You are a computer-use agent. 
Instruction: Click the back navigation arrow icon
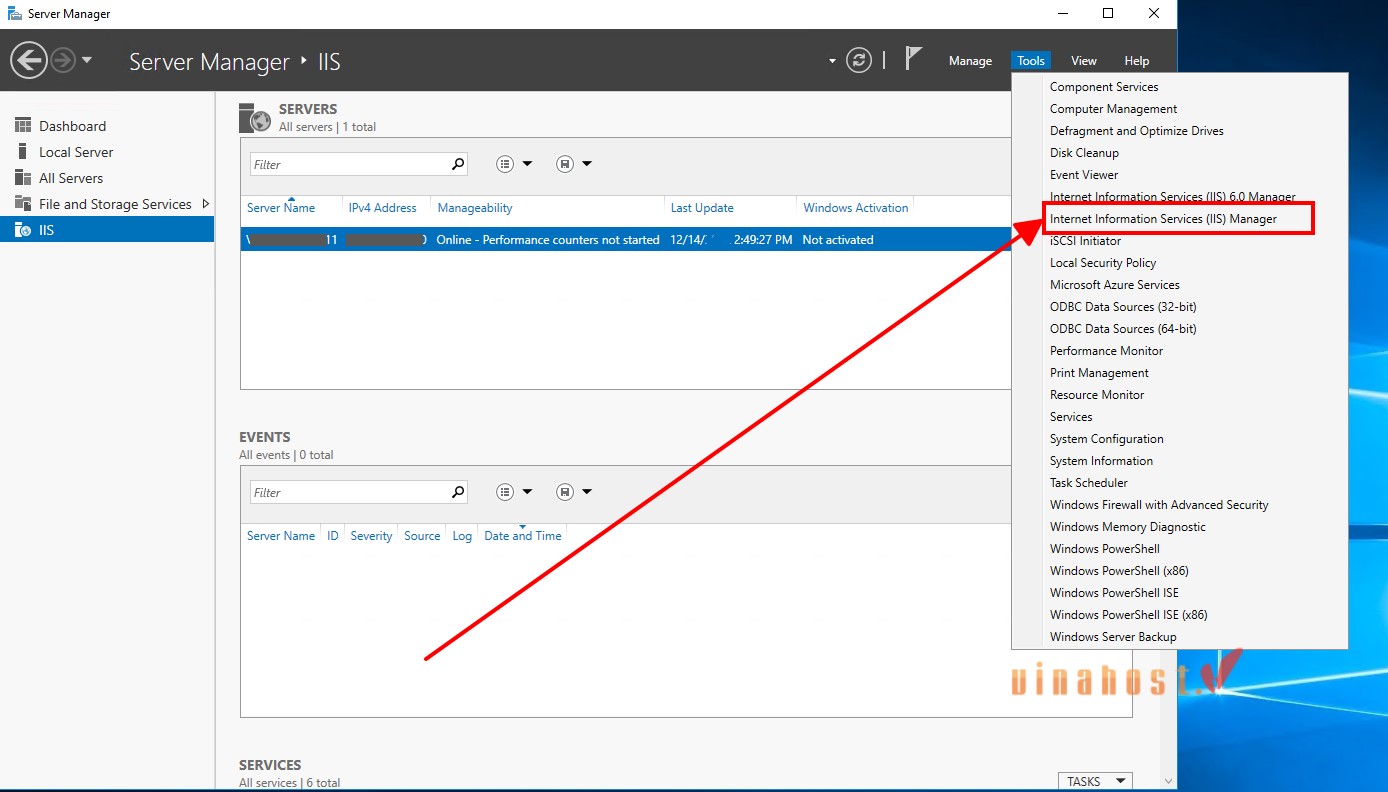[x=29, y=61]
